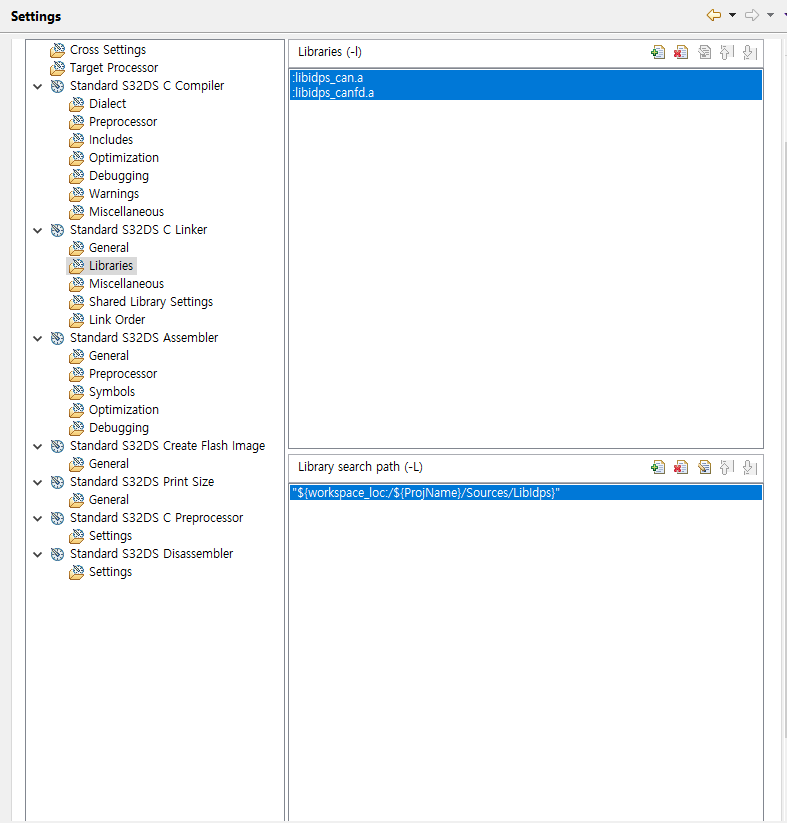Move library up in Libraries (-l) toolbar
Image resolution: width=787 pixels, height=823 pixels.
727,52
